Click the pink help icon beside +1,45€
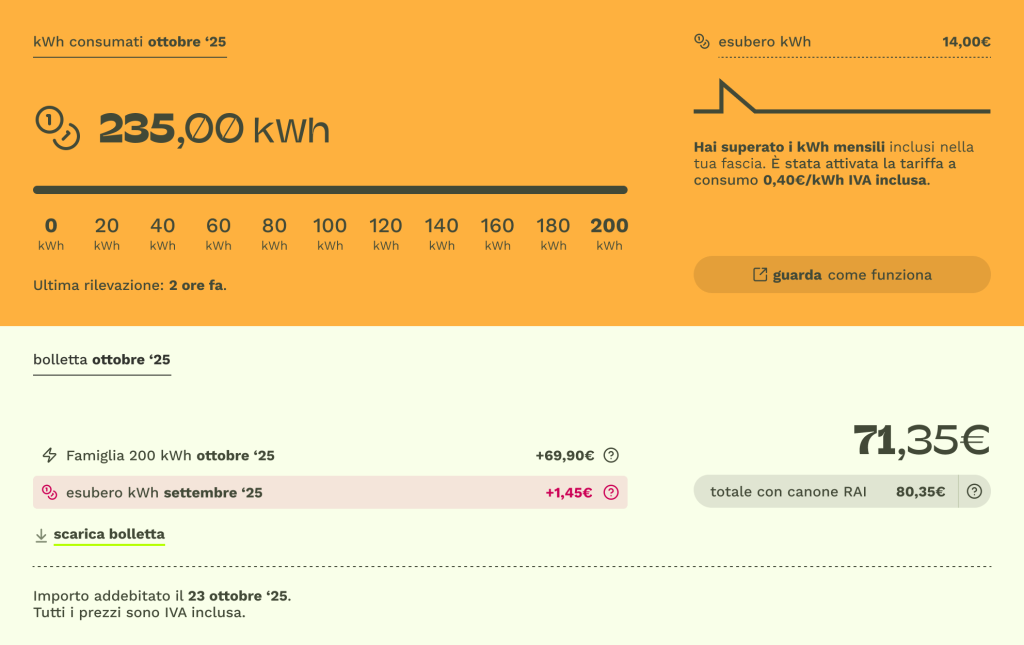This screenshot has width=1024, height=645. (x=611, y=492)
